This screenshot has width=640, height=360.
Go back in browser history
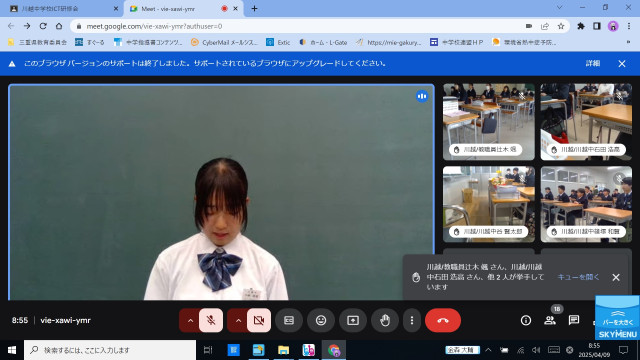click(11, 26)
